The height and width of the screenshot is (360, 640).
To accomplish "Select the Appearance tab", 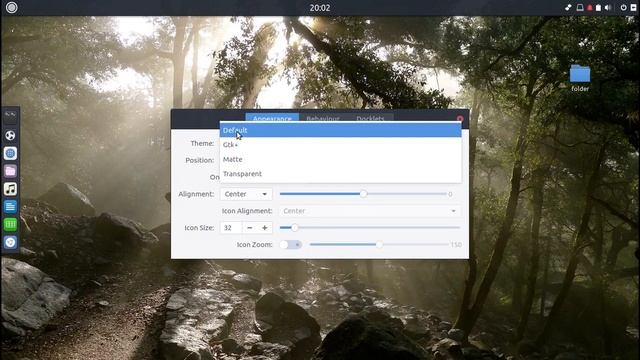I will click(x=272, y=118).
